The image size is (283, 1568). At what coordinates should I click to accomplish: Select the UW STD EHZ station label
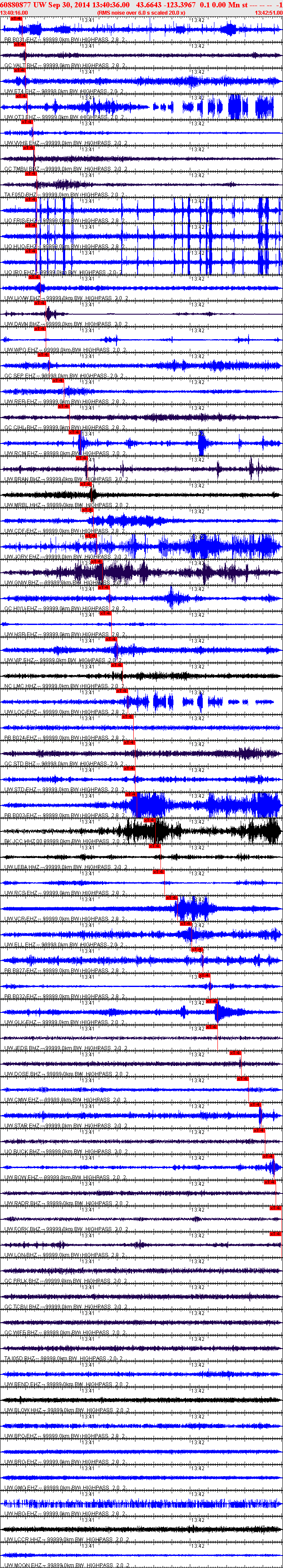(x=64, y=790)
